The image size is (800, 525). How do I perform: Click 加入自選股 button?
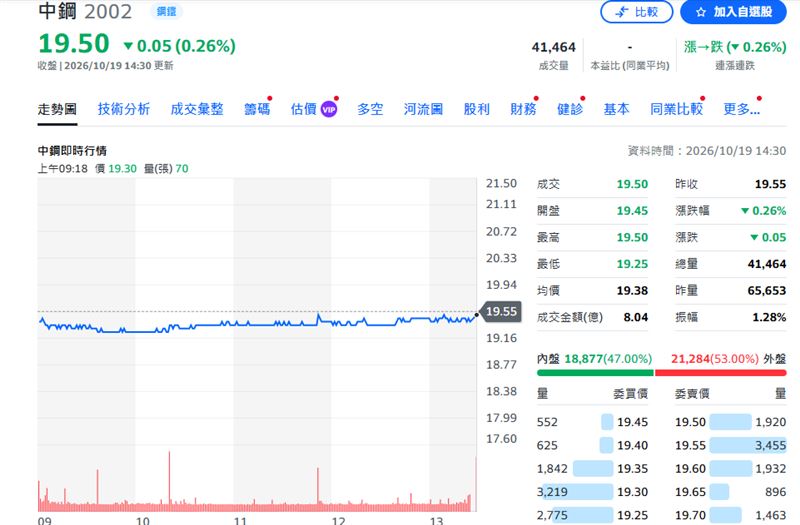point(733,12)
